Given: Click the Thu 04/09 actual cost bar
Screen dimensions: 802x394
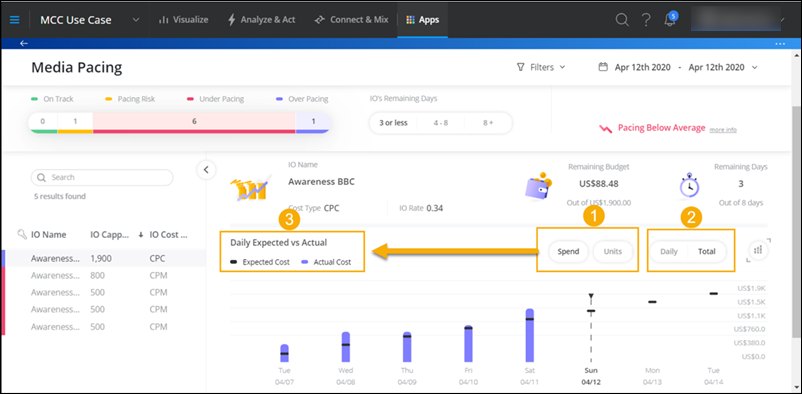Looking at the screenshot, I should pyautogui.click(x=407, y=347).
